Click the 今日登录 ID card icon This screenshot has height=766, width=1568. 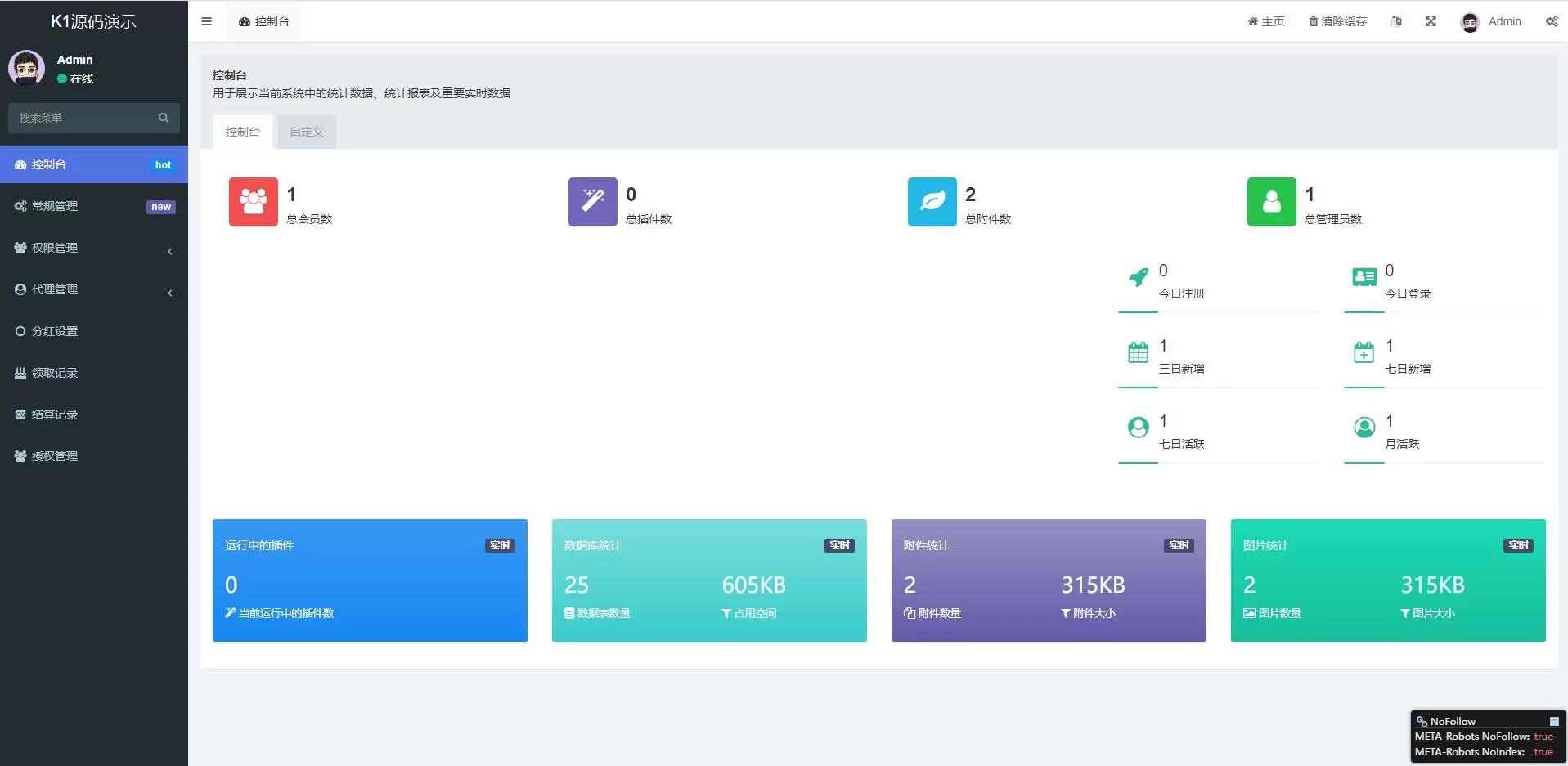pyautogui.click(x=1364, y=277)
